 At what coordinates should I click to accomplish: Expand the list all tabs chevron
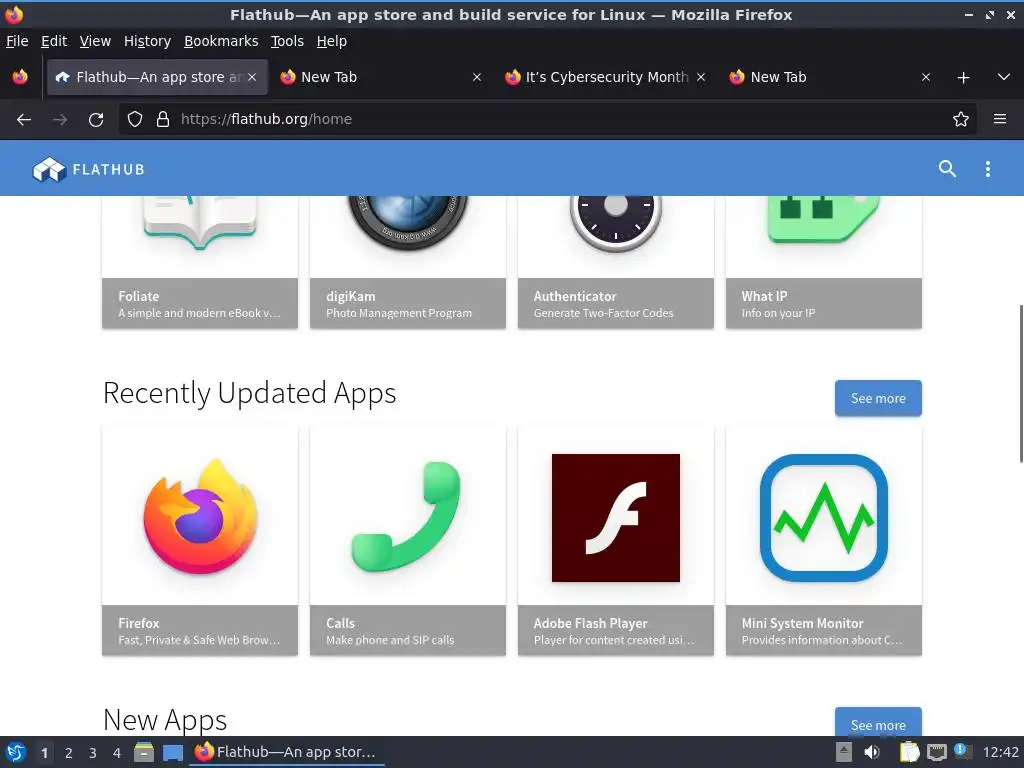tap(1003, 77)
